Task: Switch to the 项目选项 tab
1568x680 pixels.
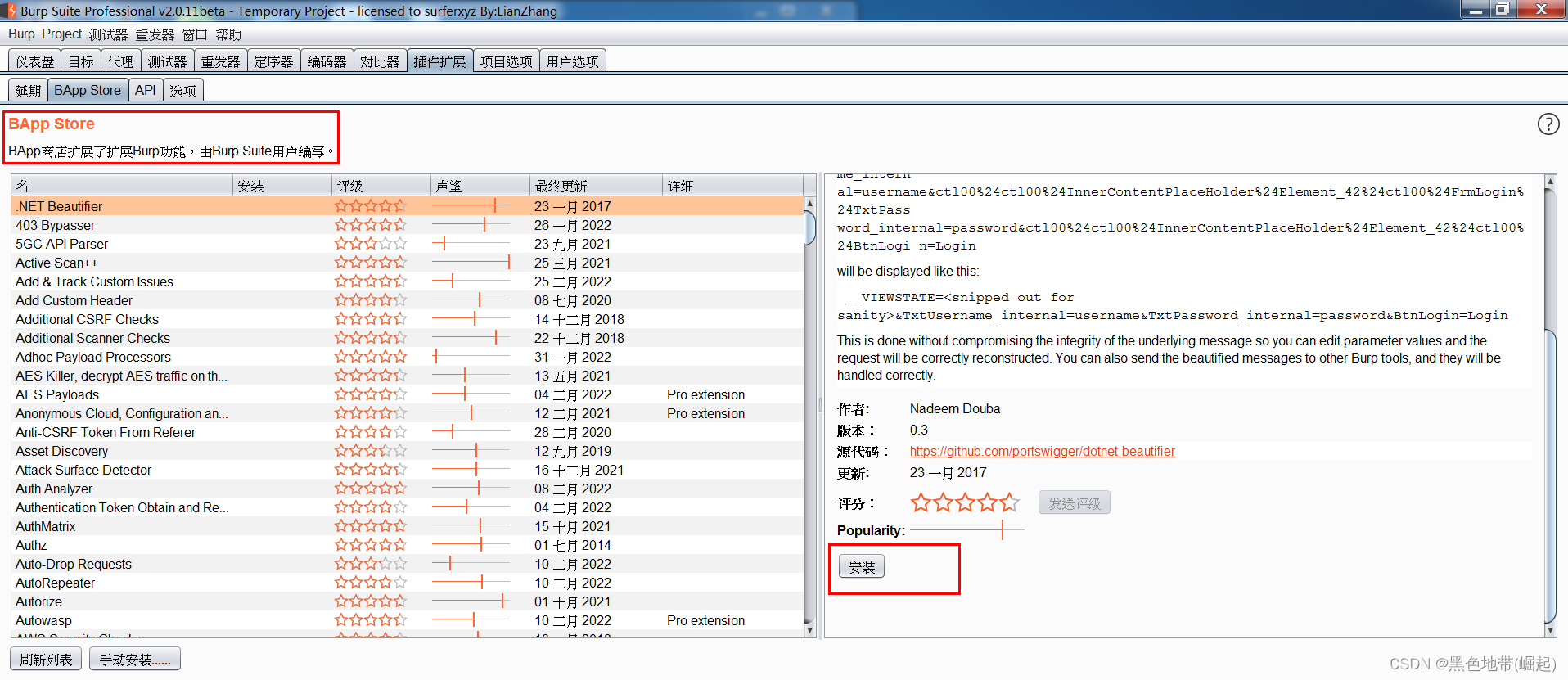Action: pos(506,61)
